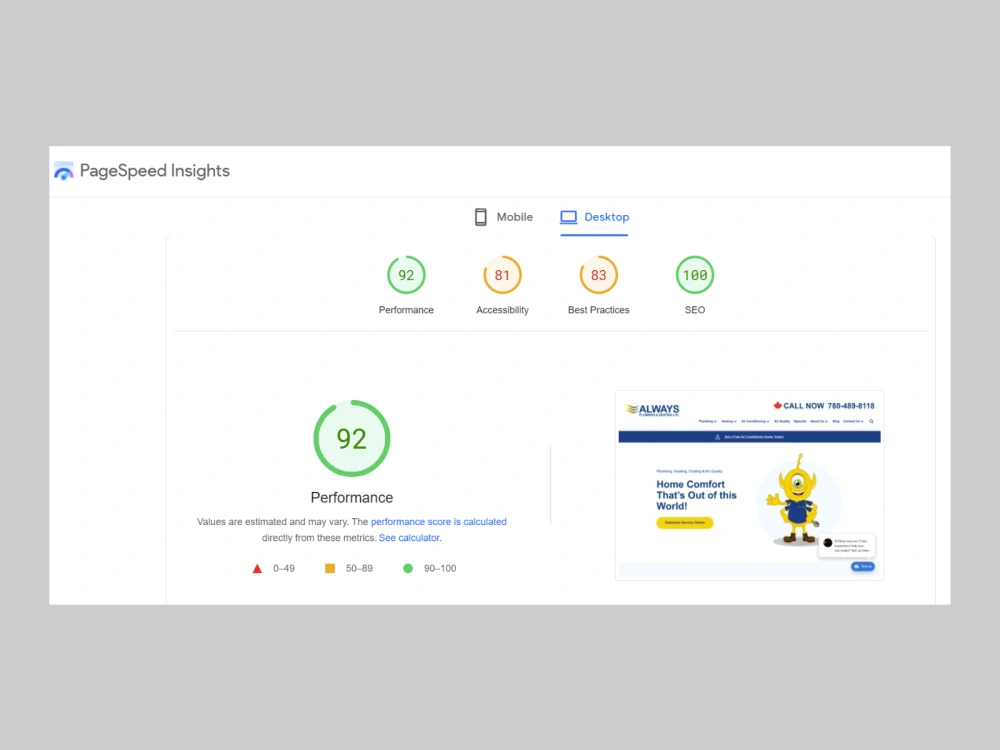Switch to the Mobile tab
Viewport: 1000px width, 750px height.
(x=503, y=217)
